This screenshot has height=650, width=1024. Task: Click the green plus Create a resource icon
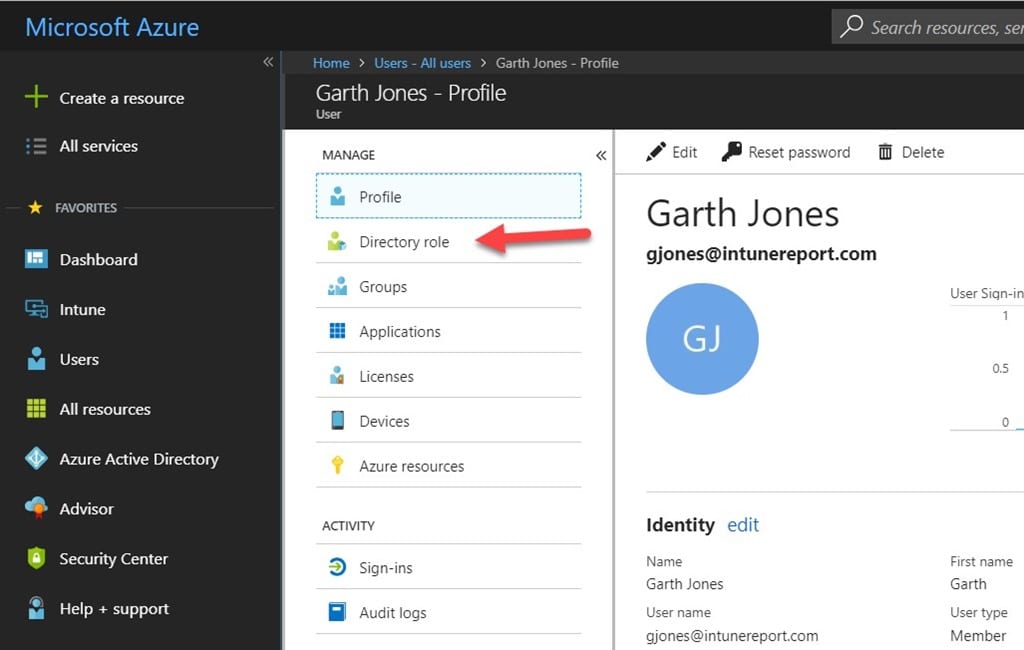click(x=36, y=97)
